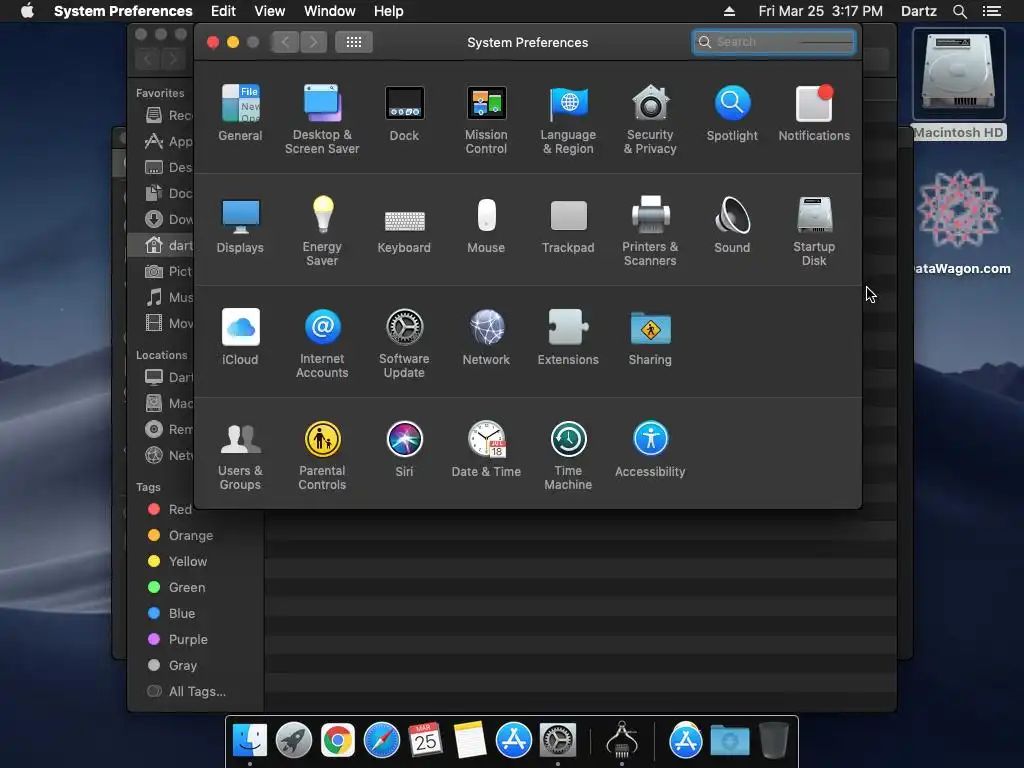Open Launchpad from the Dock
This screenshot has height=768, width=1024.
coord(294,741)
